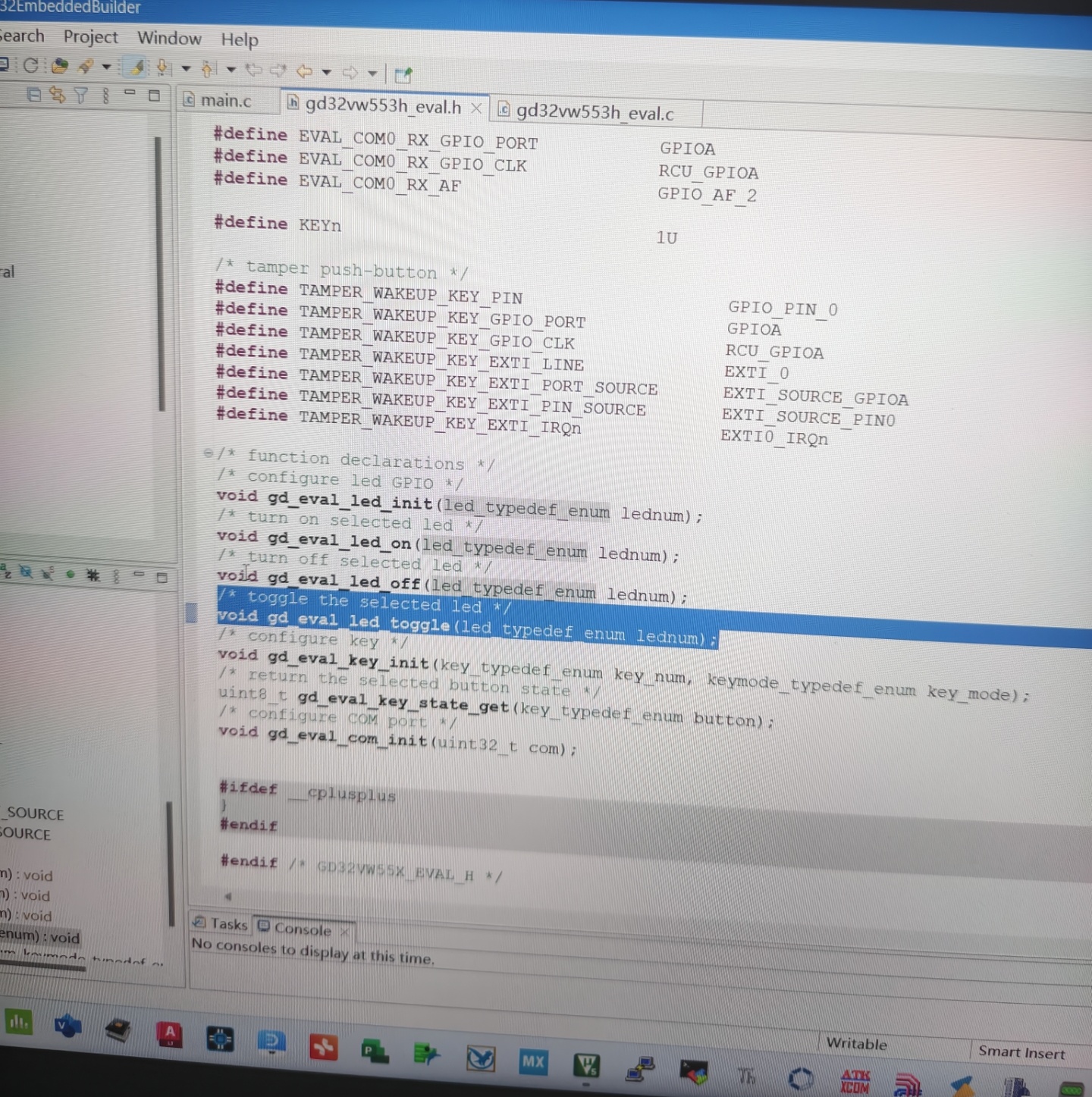Collapse the function declarations comment fold
This screenshot has width=1092, height=1097.
coord(208,453)
